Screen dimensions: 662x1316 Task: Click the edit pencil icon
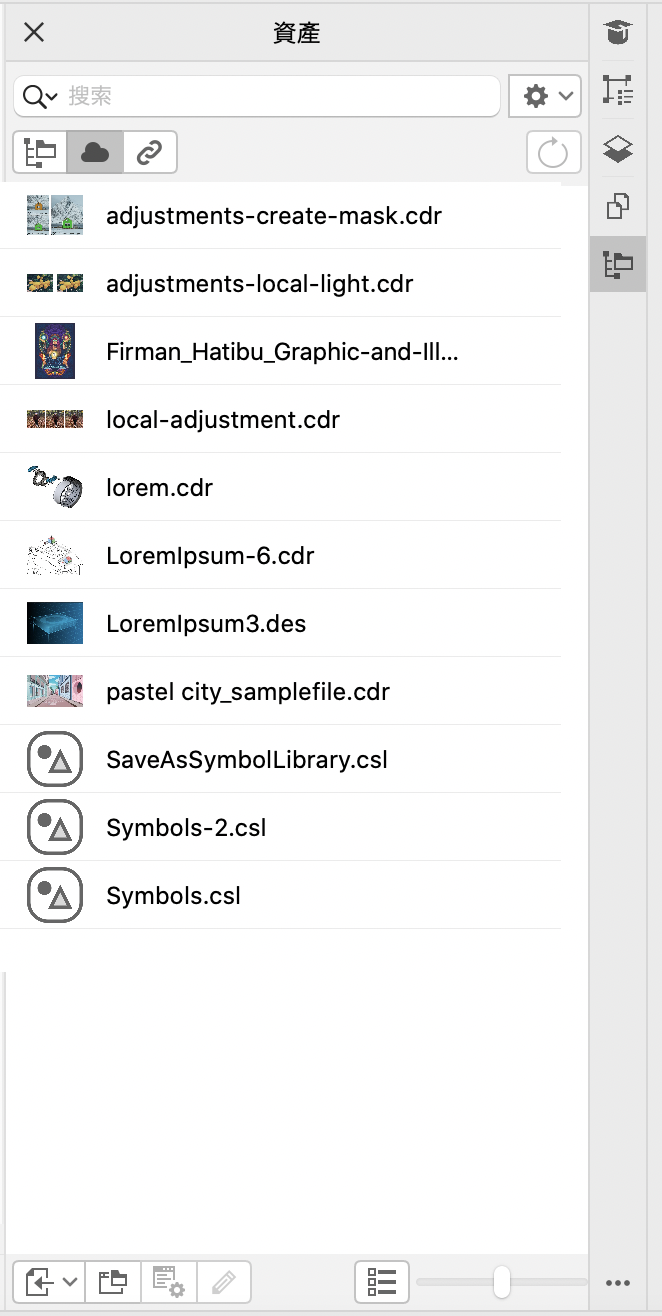point(224,1281)
